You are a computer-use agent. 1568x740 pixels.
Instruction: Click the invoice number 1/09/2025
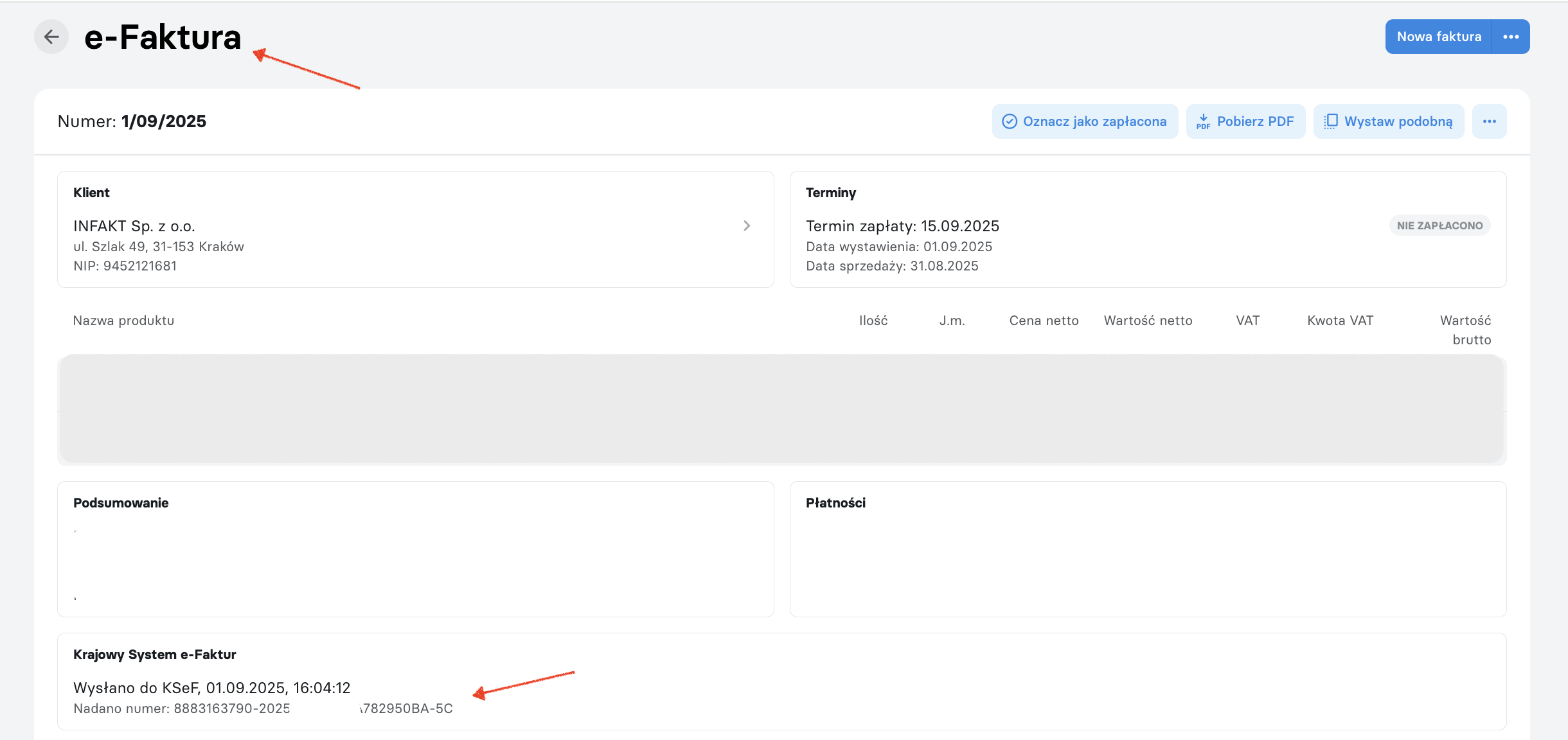click(164, 121)
